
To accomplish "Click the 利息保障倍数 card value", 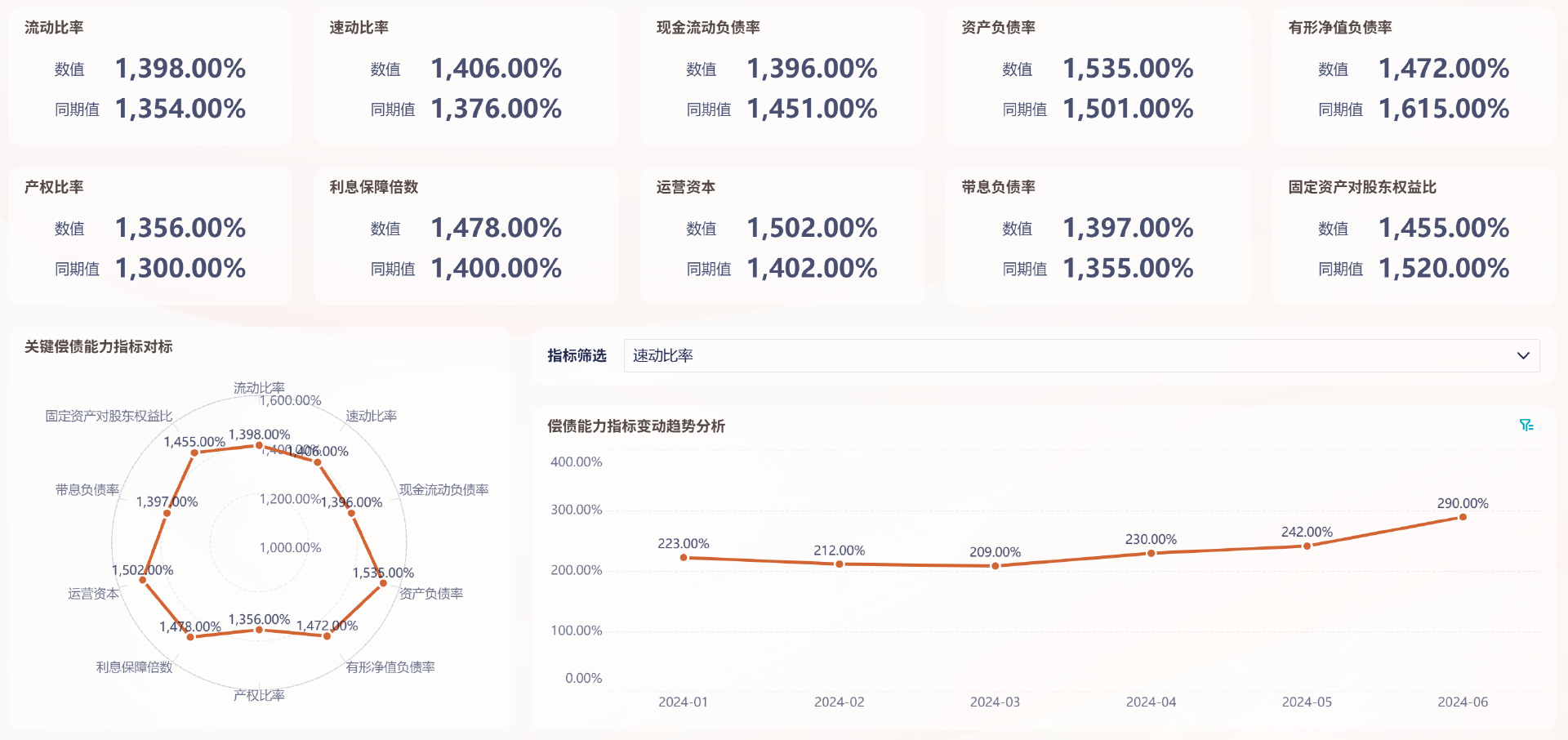I will pyautogui.click(x=496, y=229).
